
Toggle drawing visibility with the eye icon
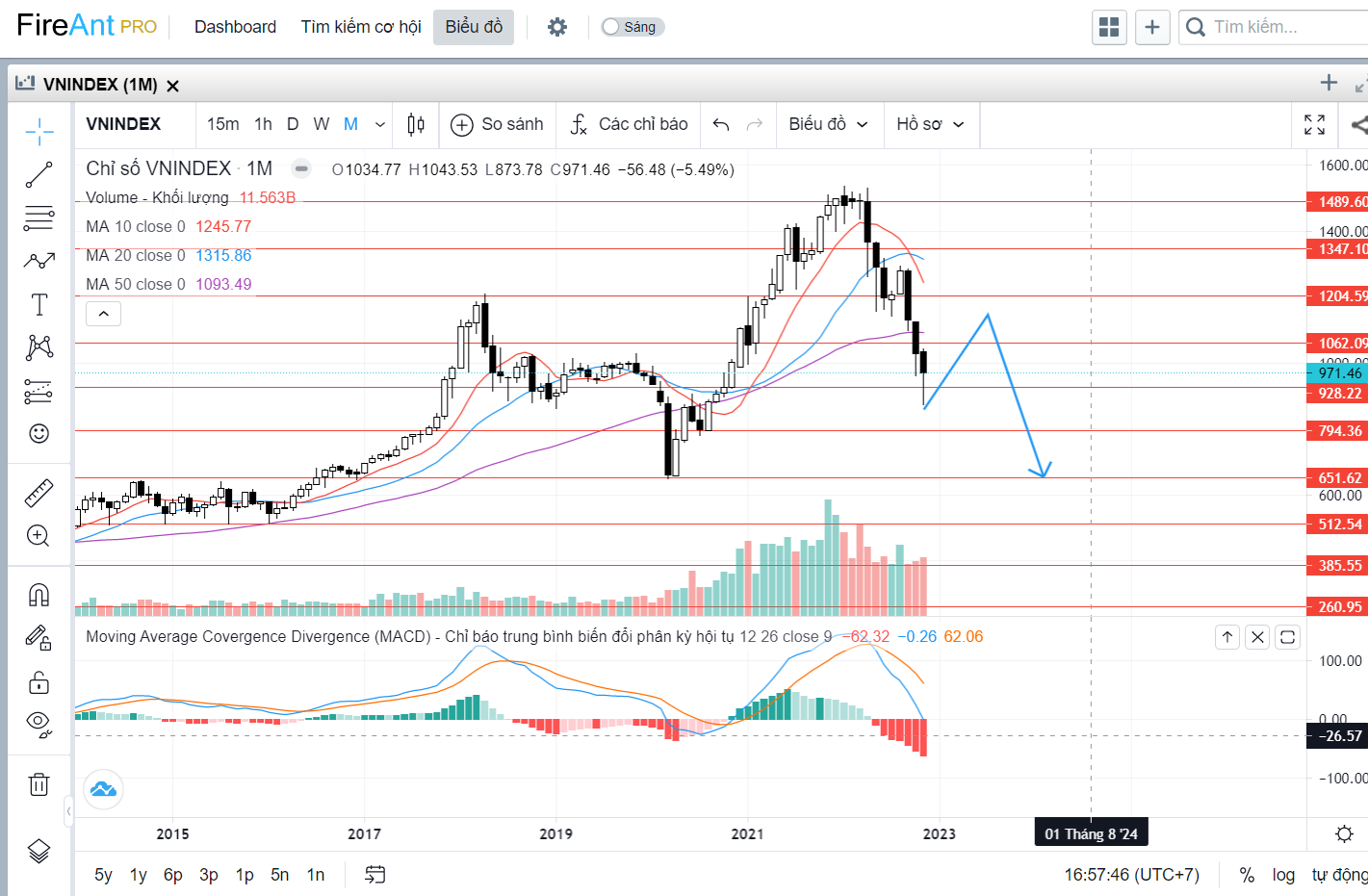pyautogui.click(x=39, y=723)
